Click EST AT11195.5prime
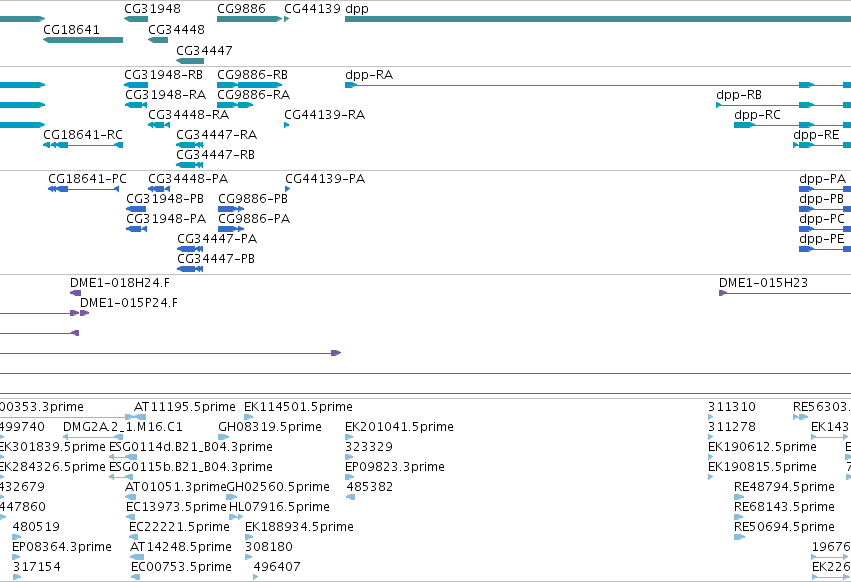 click(x=185, y=407)
